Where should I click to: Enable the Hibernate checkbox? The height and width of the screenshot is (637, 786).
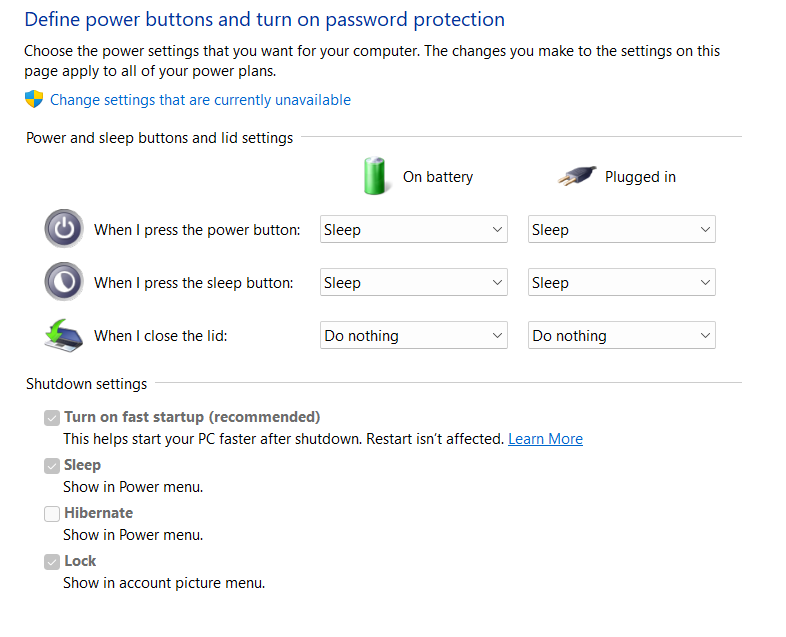pyautogui.click(x=52, y=513)
